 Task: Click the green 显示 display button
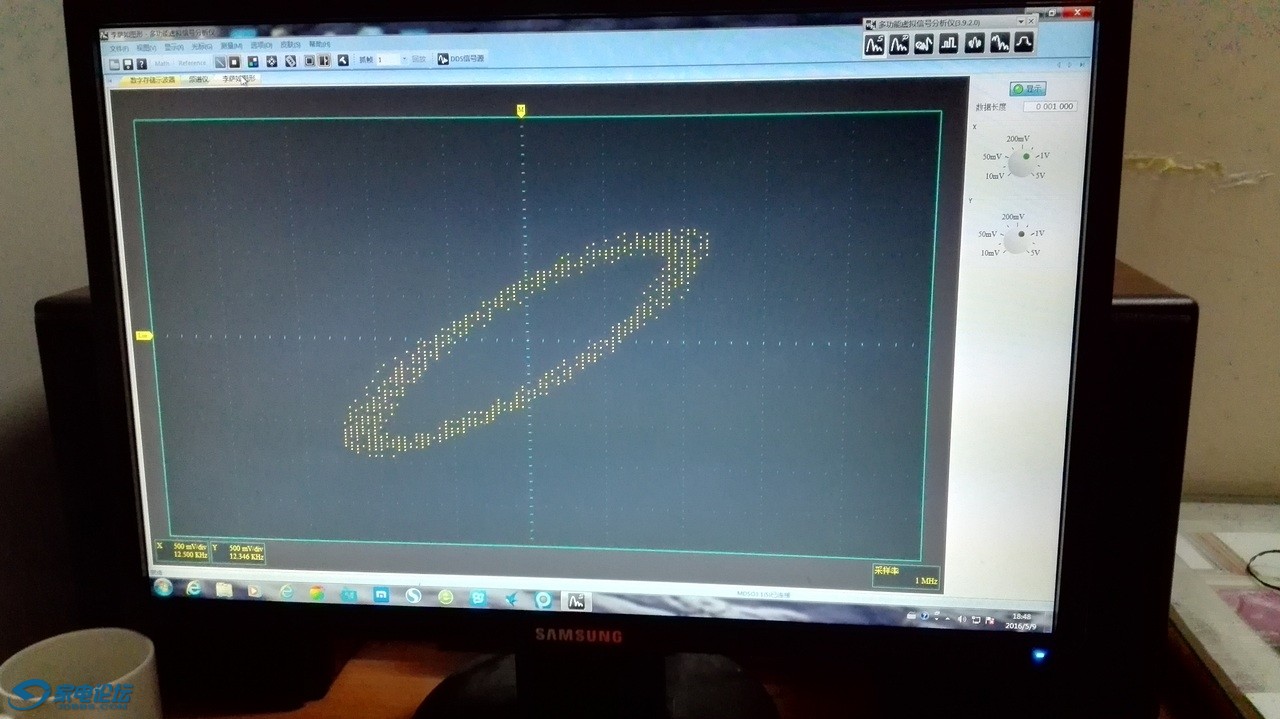pyautogui.click(x=1027, y=89)
